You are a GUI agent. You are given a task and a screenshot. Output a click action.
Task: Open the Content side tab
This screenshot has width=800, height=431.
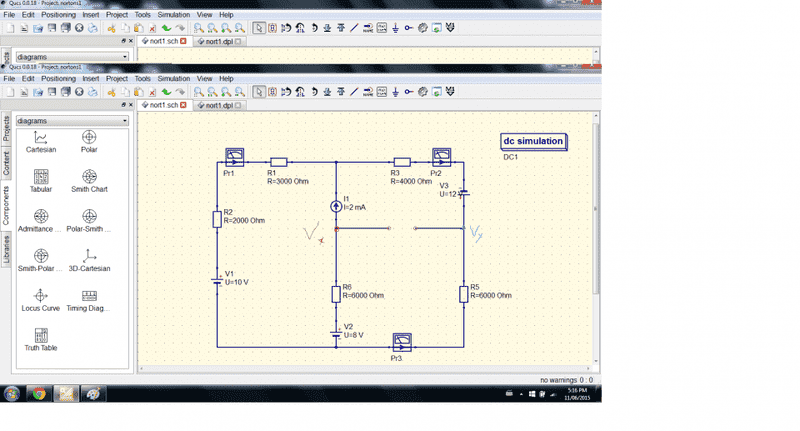coord(6,163)
